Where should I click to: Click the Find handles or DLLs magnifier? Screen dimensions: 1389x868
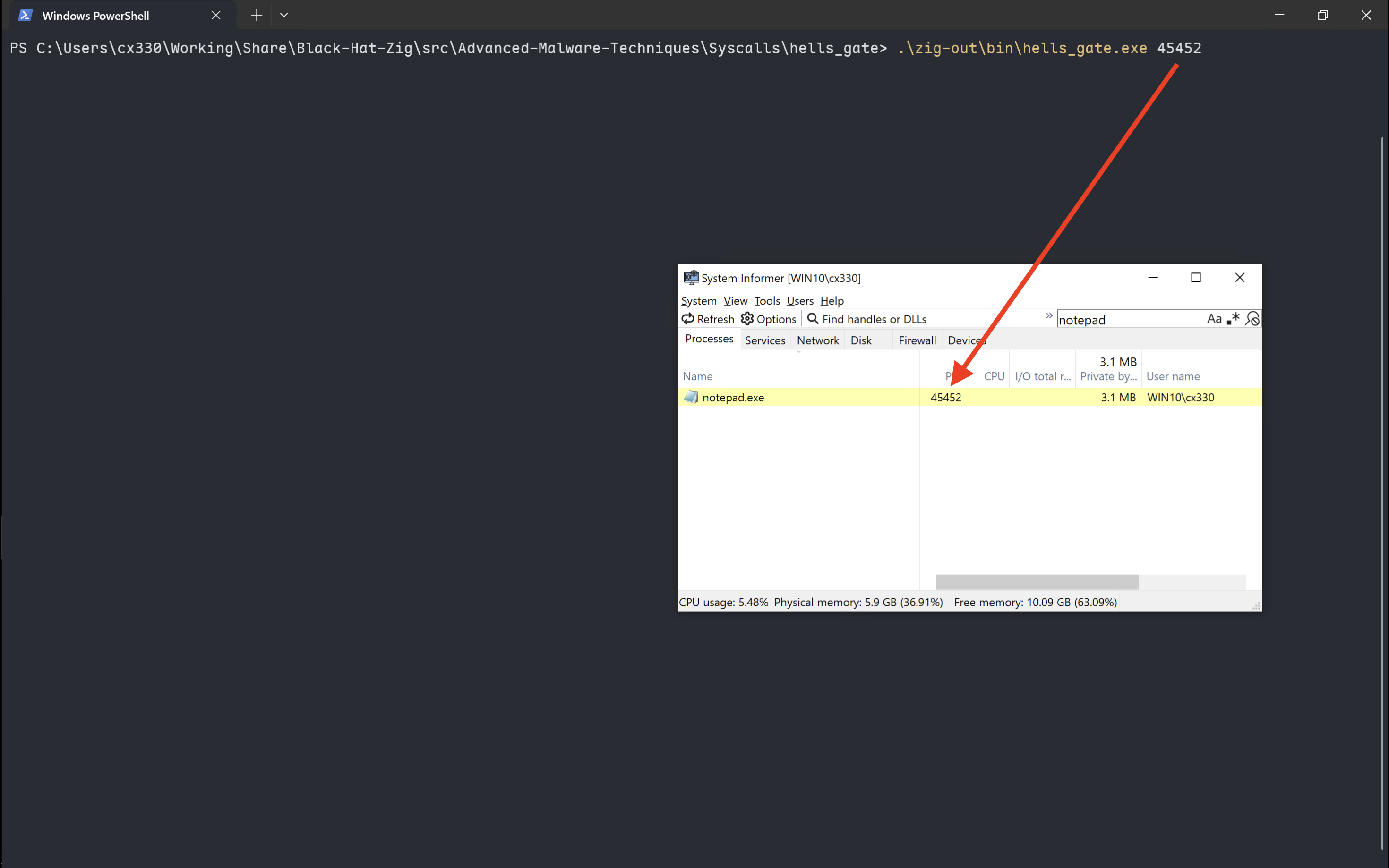pos(813,319)
